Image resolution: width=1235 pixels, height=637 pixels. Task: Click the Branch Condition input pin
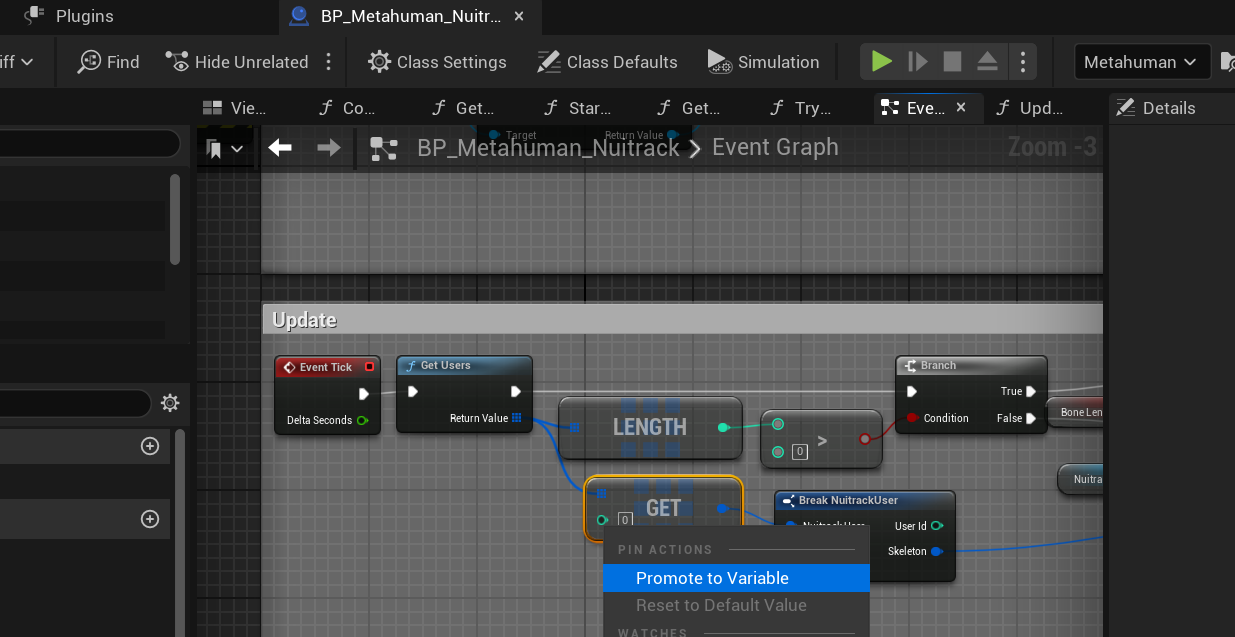[912, 418]
